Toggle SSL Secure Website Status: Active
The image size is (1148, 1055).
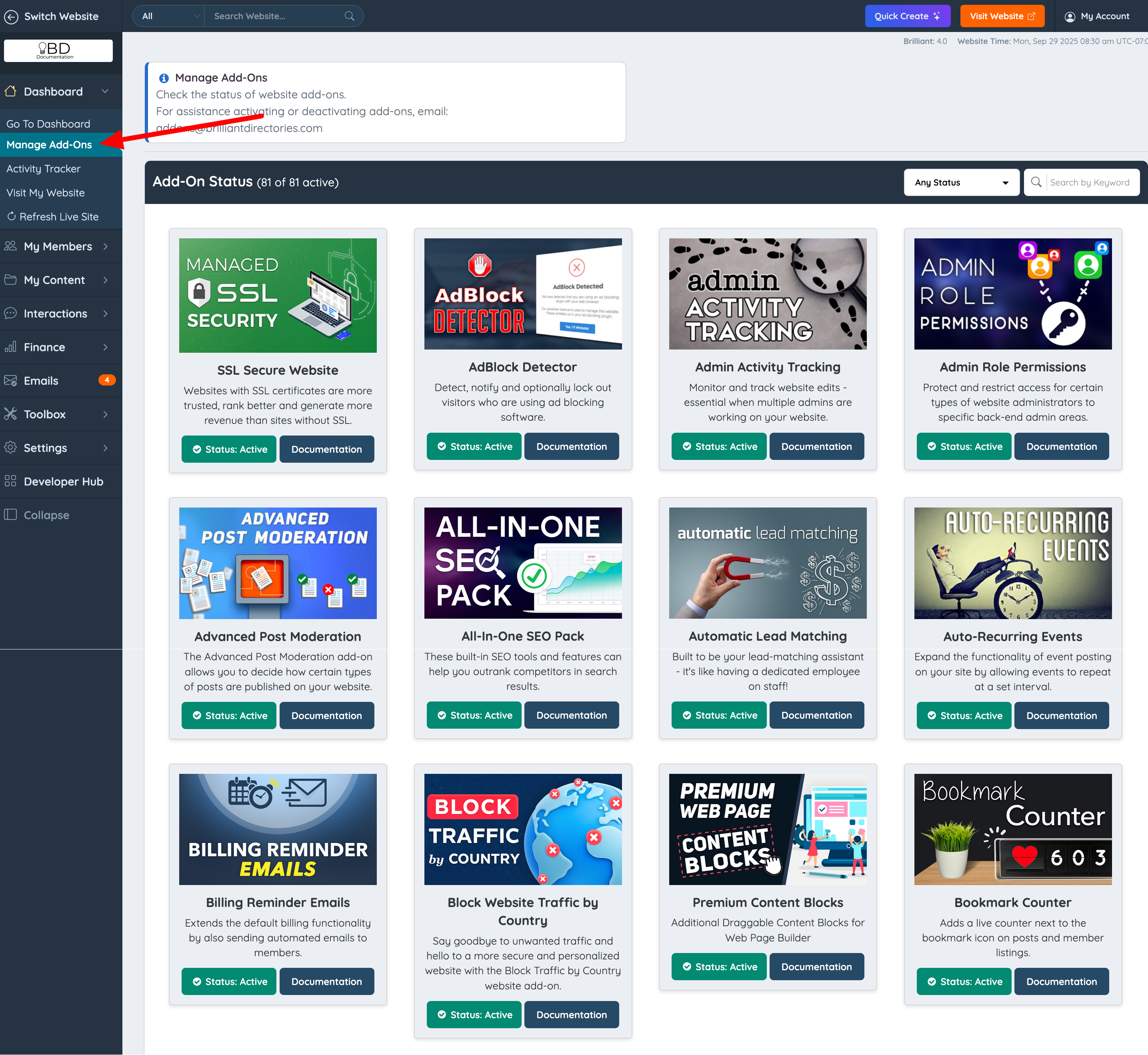[229, 449]
